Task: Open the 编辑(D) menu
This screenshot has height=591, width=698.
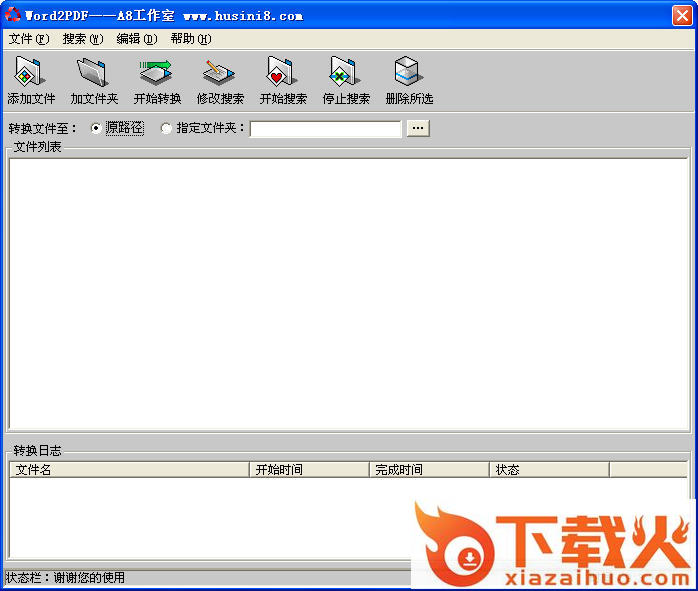Action: point(137,39)
